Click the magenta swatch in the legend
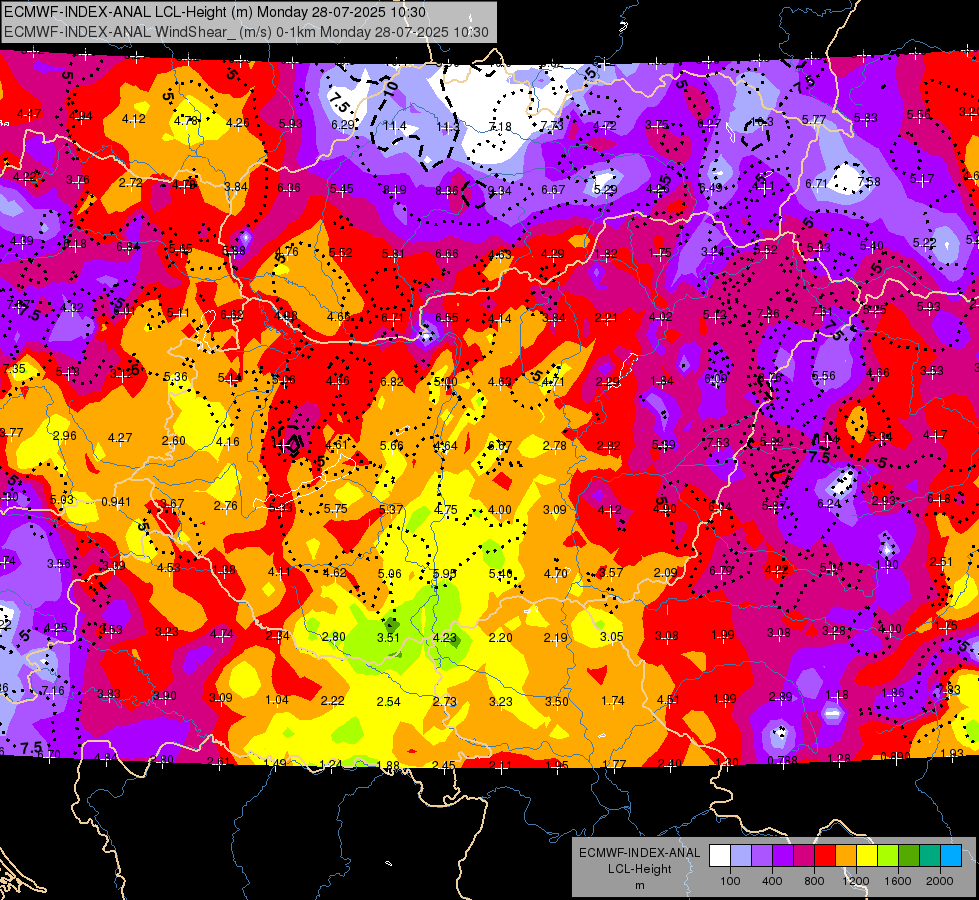Screen dimensions: 979x900 point(804,856)
